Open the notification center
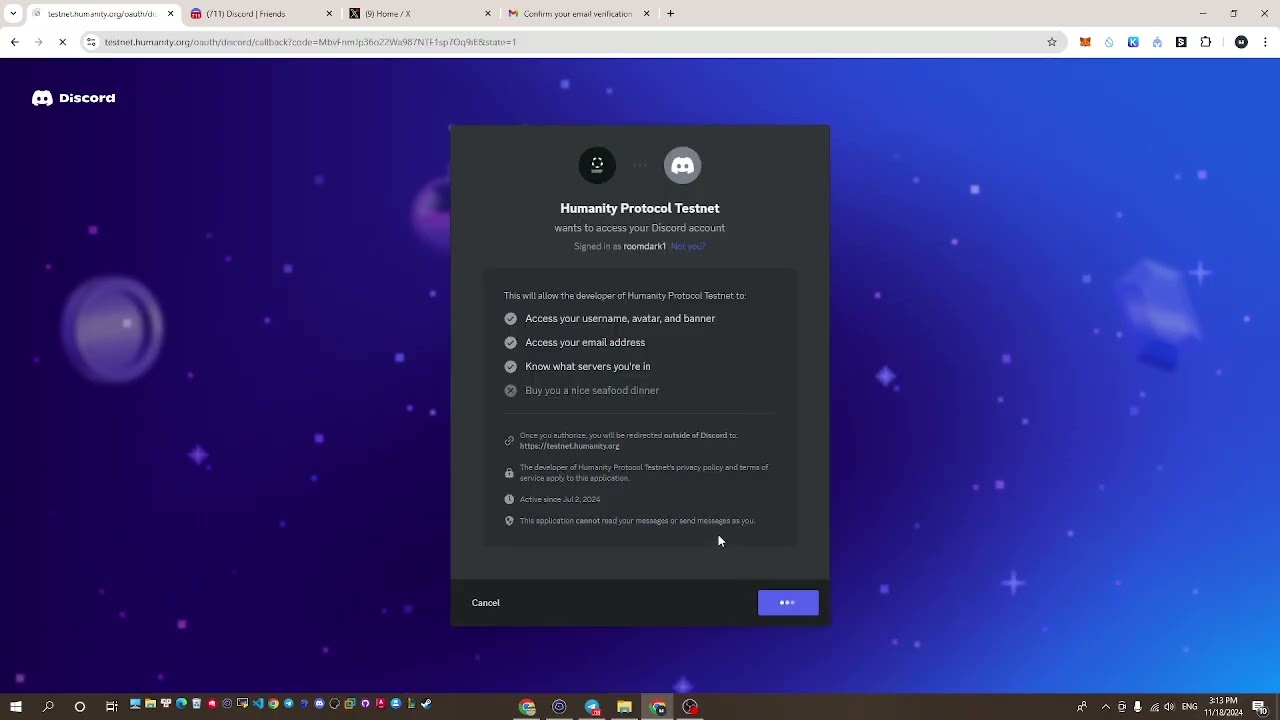Image resolution: width=1280 pixels, height=720 pixels. (1259, 707)
